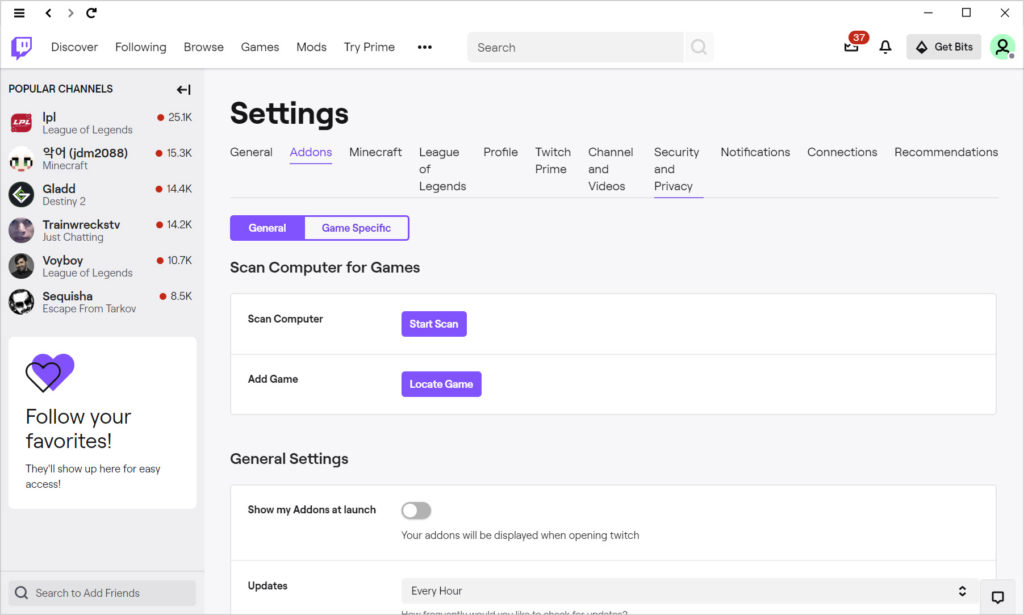Open Try Prime
Viewport: 1024px width, 615px height.
pyautogui.click(x=369, y=47)
